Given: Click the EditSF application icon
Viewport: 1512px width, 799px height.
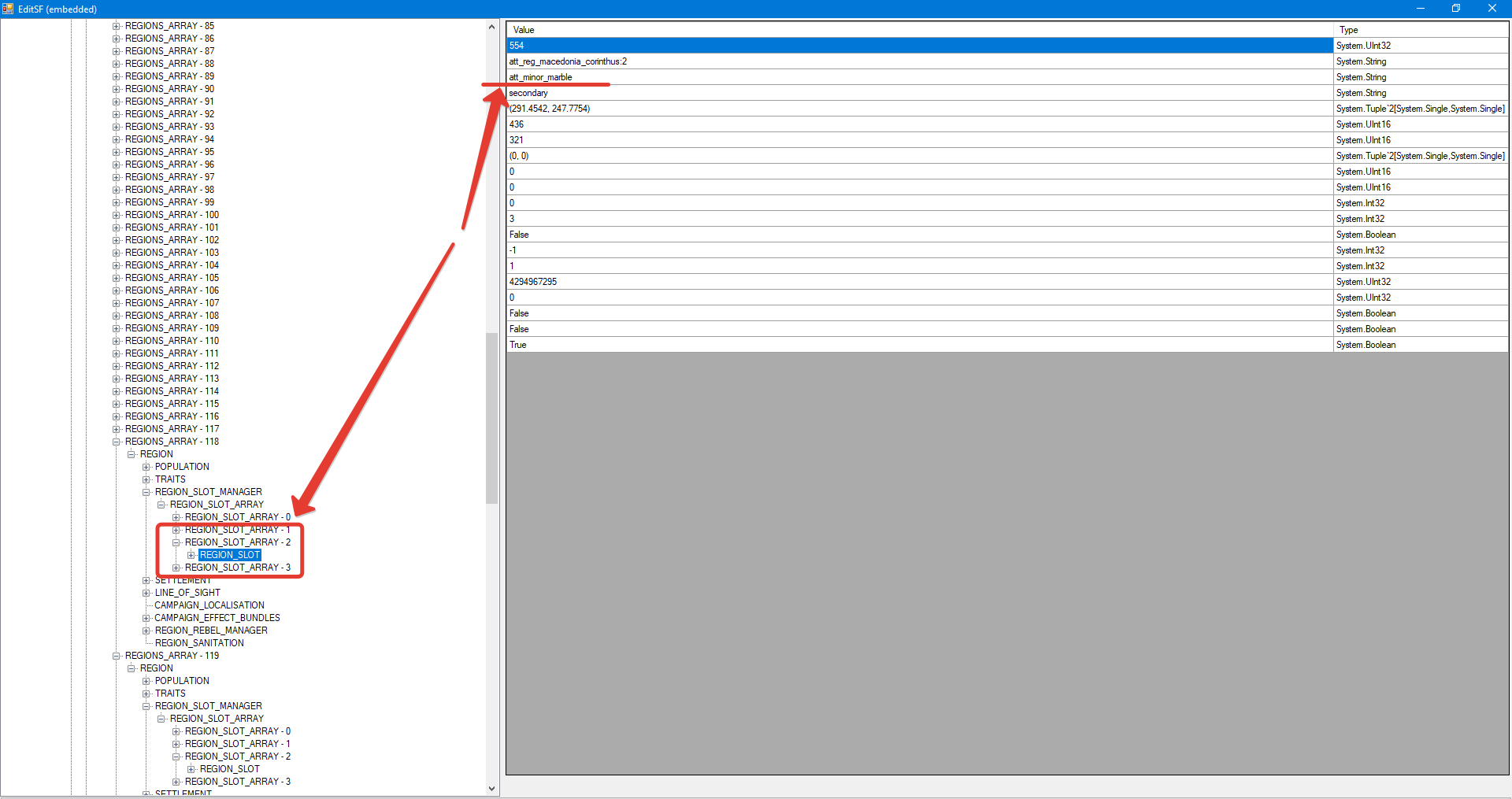Looking at the screenshot, I should [x=8, y=9].
